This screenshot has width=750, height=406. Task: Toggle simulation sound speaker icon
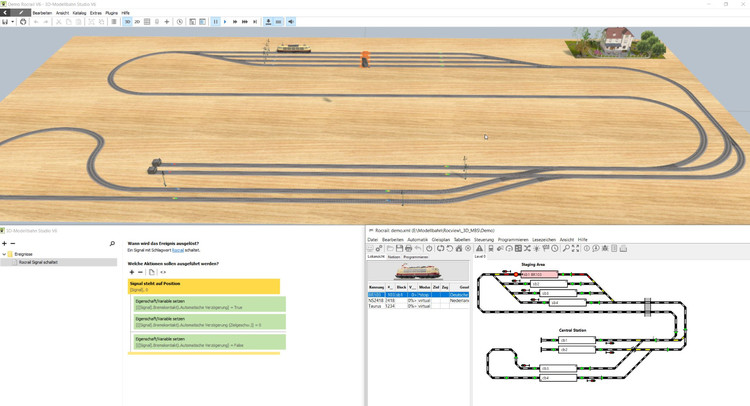pos(292,21)
